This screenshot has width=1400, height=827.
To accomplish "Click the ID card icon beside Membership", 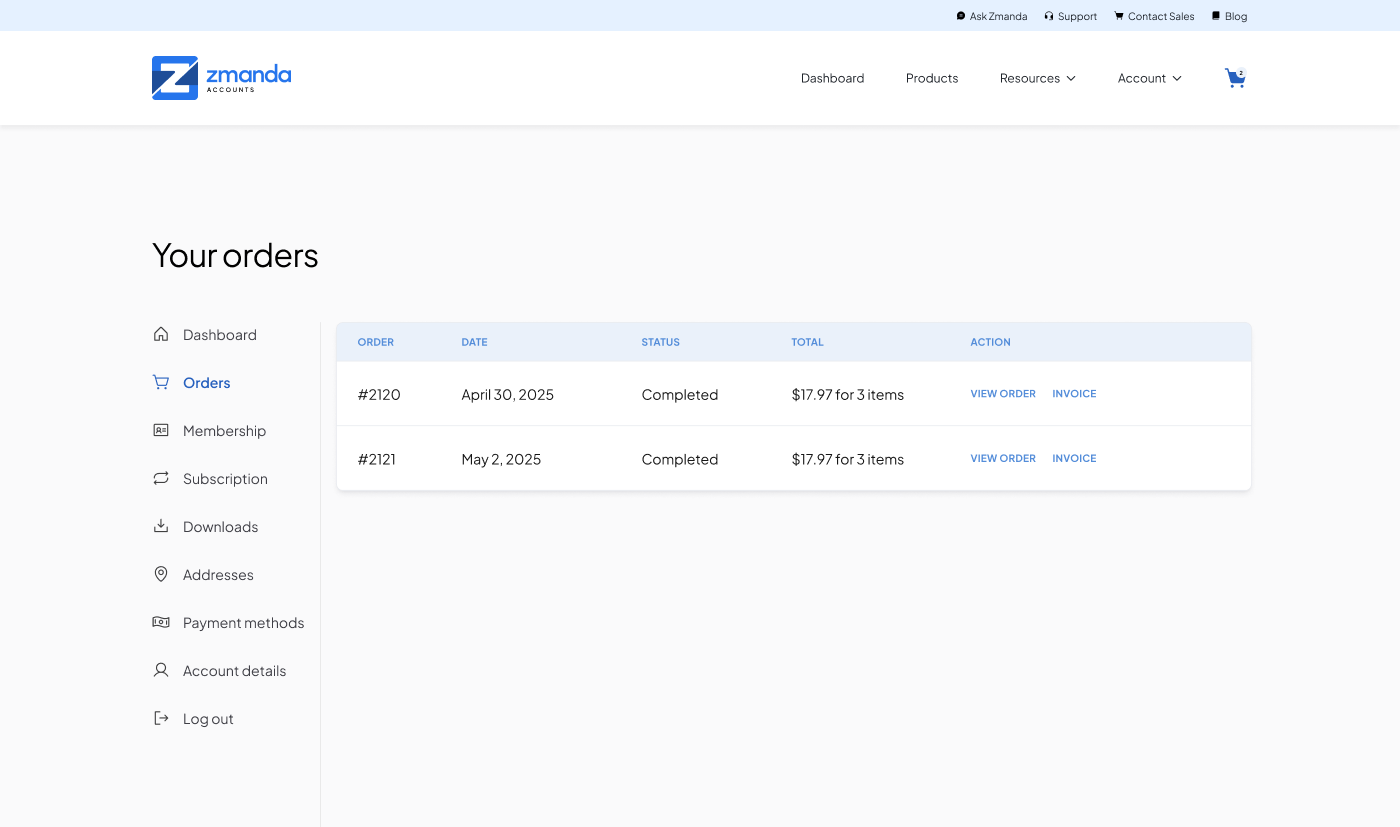I will click(161, 430).
